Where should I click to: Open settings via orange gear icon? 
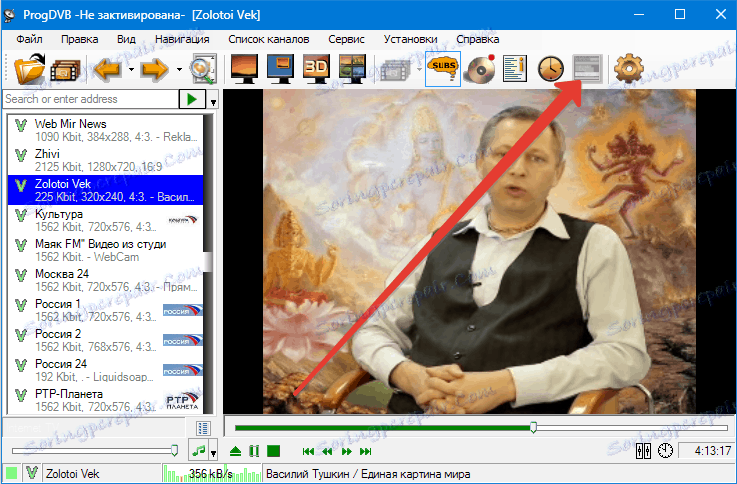[x=629, y=69]
